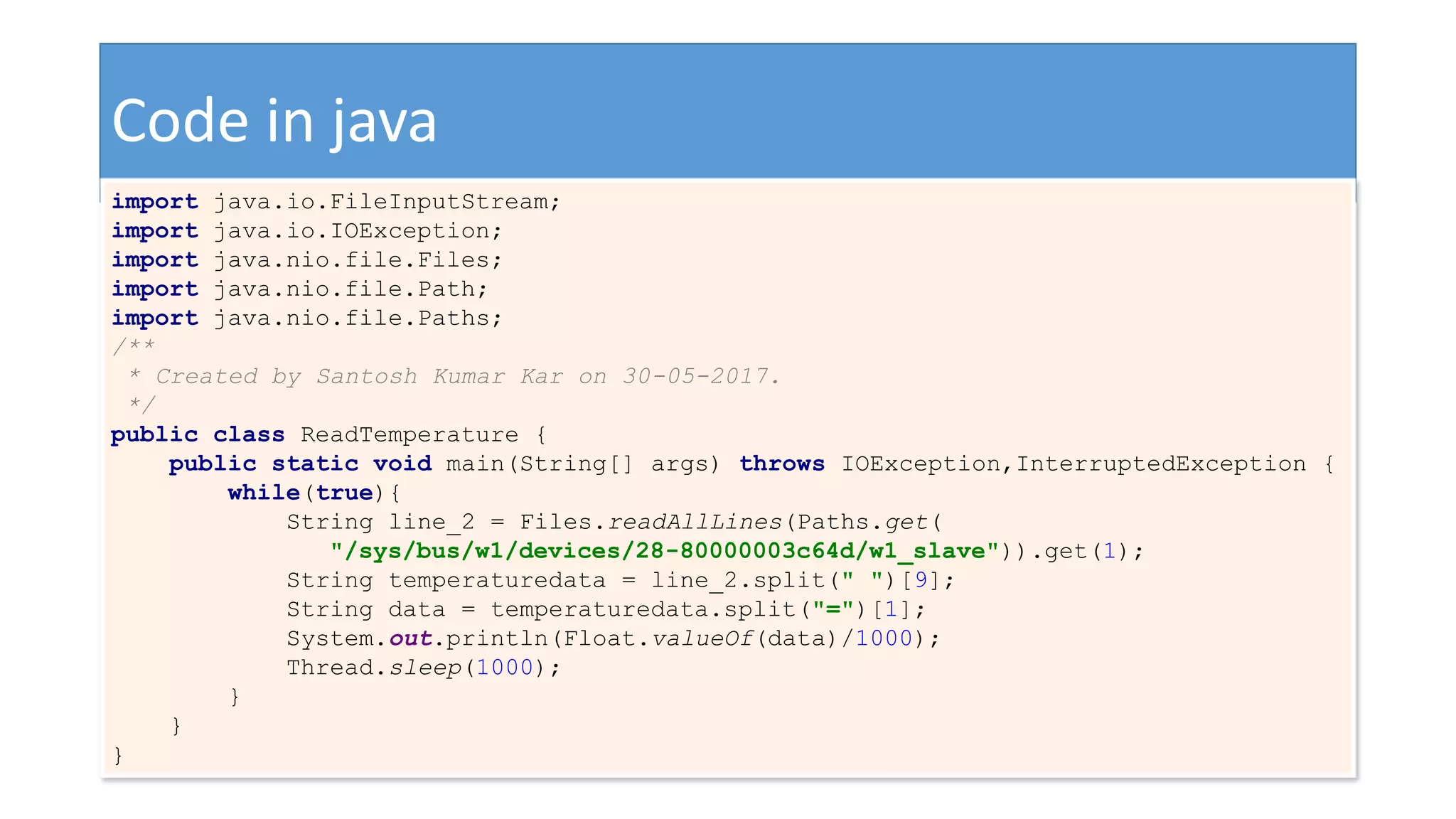Click the 'Thread.sleep(1000);' line

pos(424,668)
